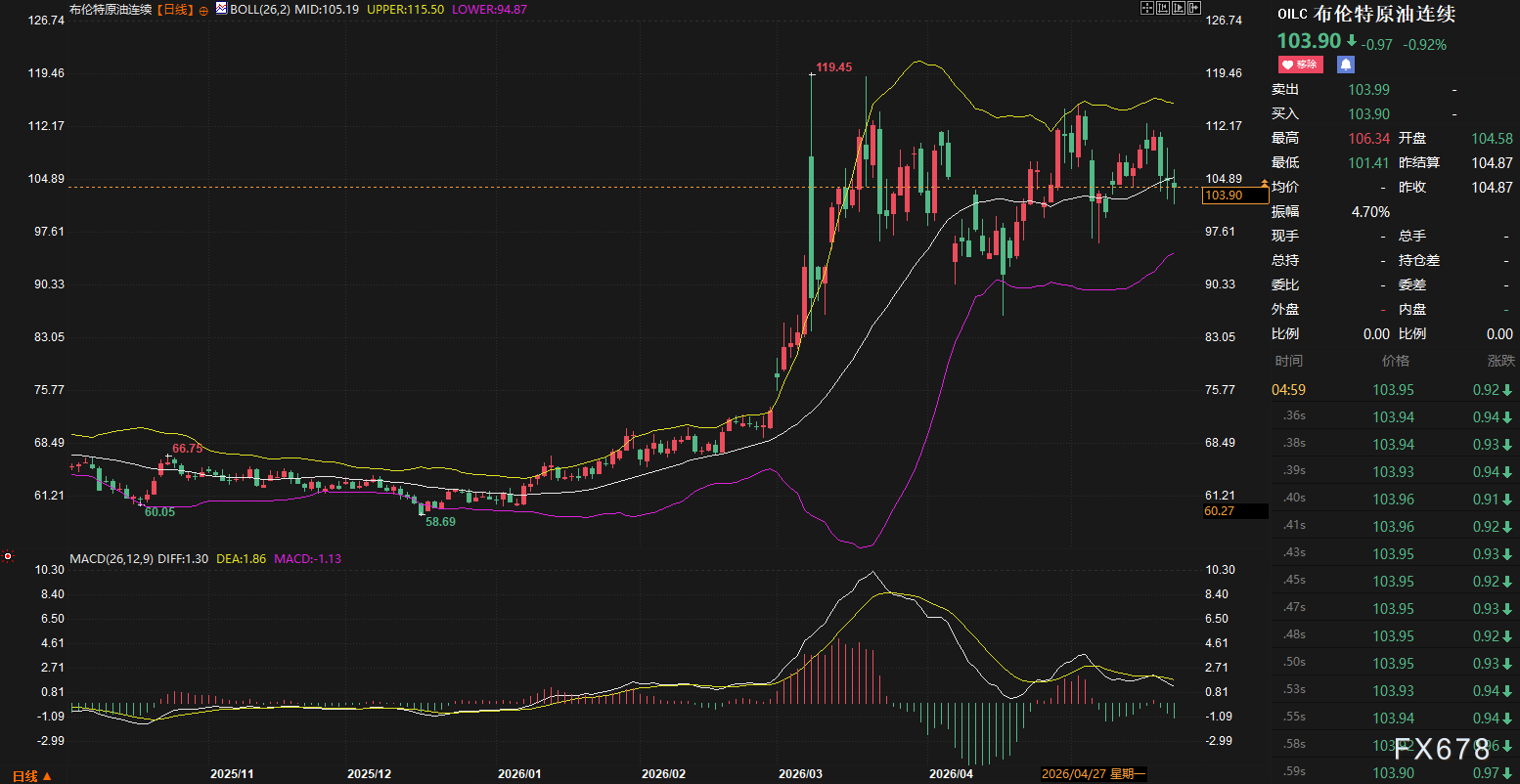
Task: Click the 时间 column header in tick list
Action: tap(1288, 361)
